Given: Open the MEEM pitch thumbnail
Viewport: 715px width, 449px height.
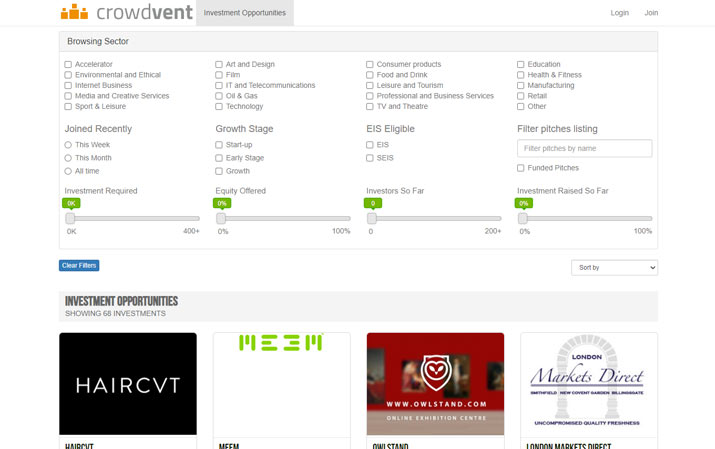Looking at the screenshot, I should tap(282, 384).
